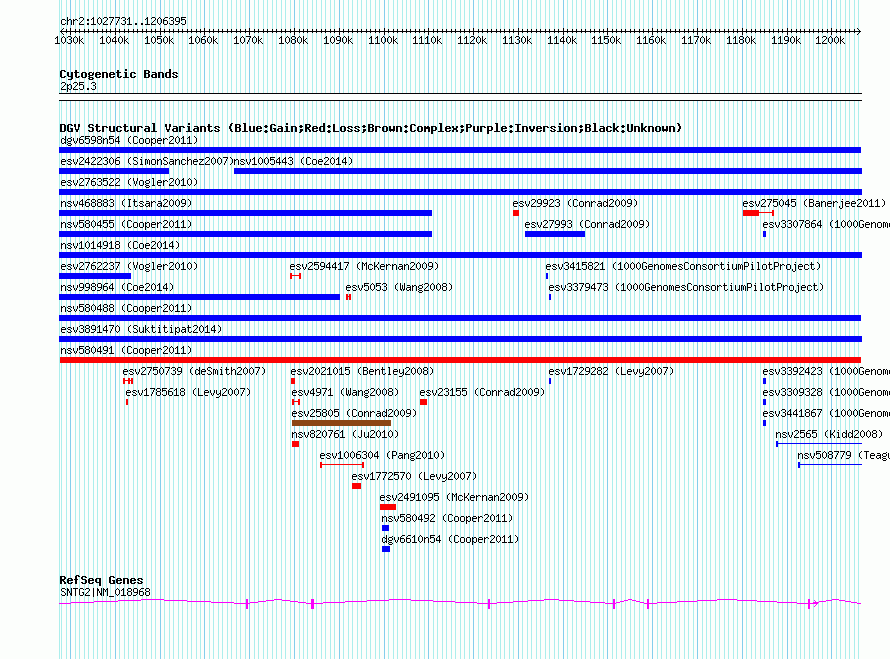Image resolution: width=890 pixels, height=659 pixels.
Task: Click the esv29923 (Conrad2009) red marker
Action: pos(516,213)
